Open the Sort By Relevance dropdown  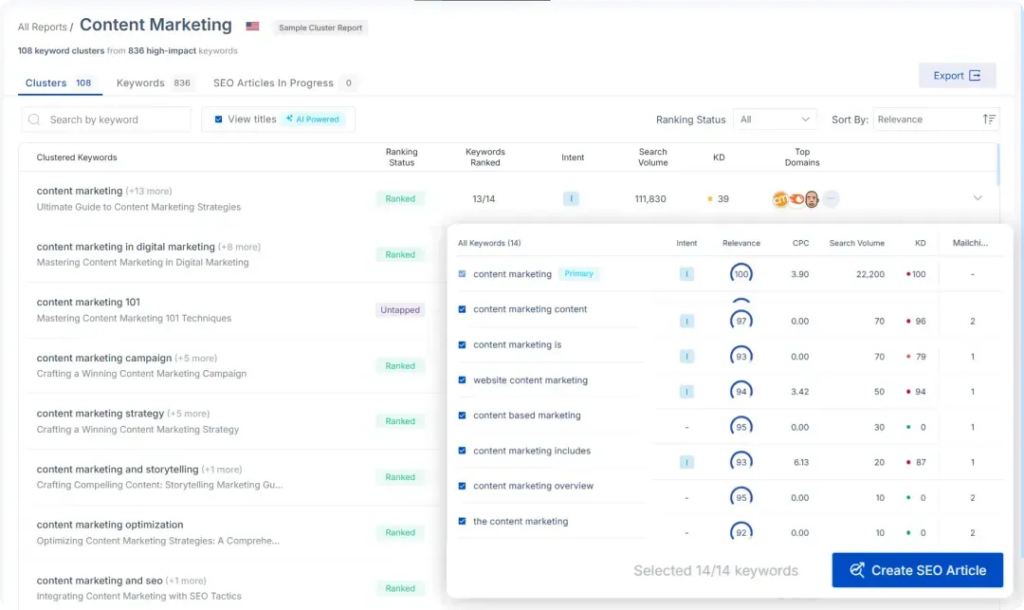(936, 119)
